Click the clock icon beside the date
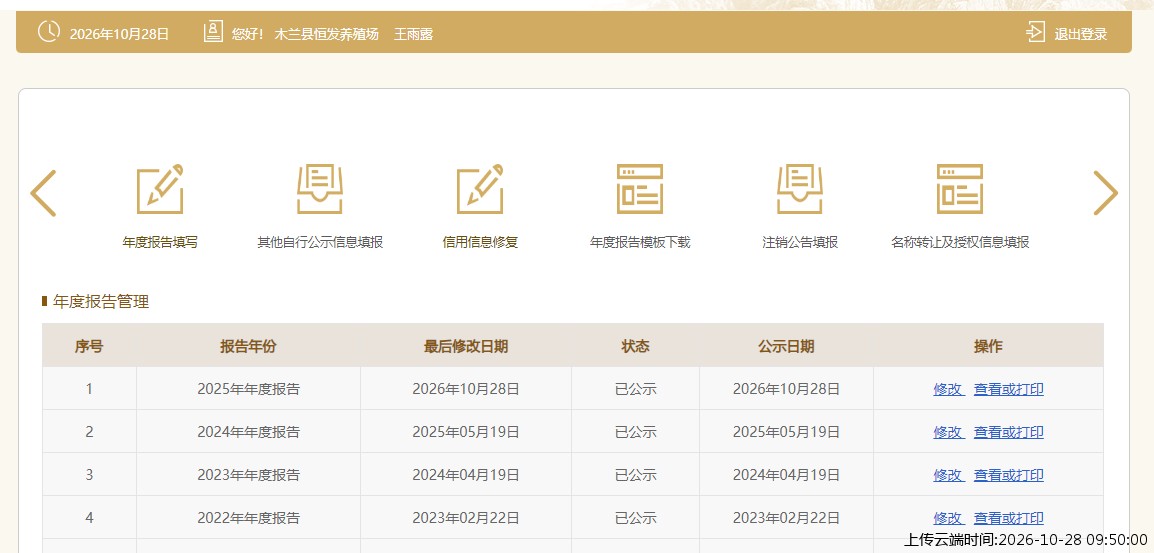Viewport: 1154px width, 553px height. point(49,32)
